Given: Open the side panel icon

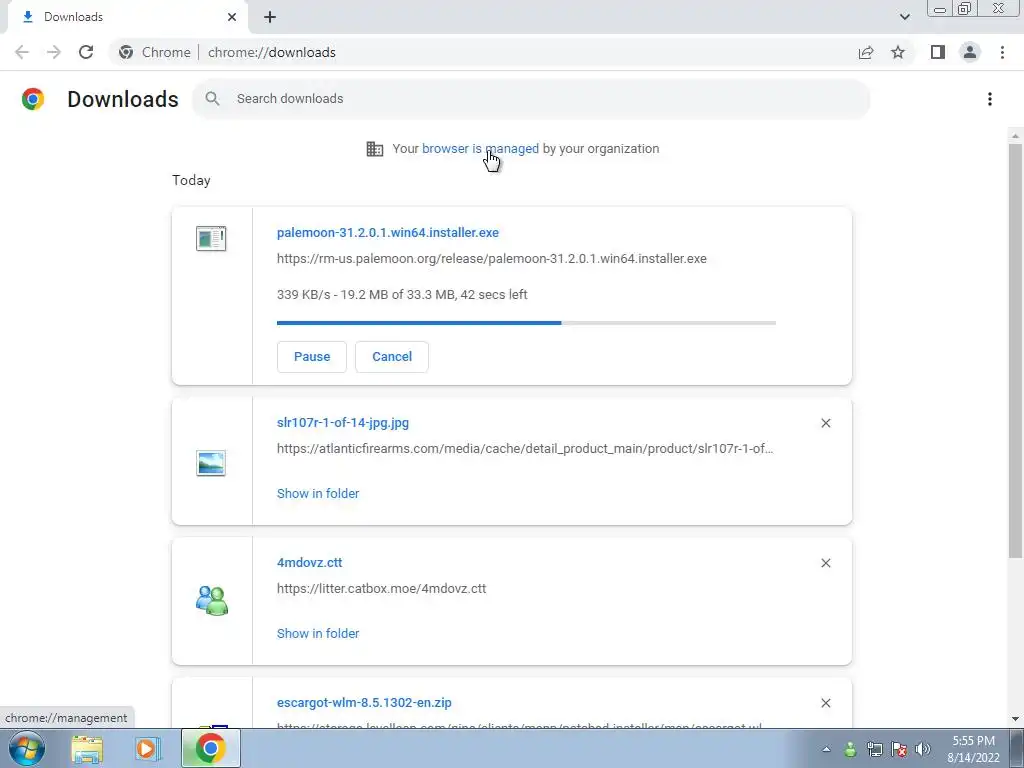Looking at the screenshot, I should click(938, 52).
